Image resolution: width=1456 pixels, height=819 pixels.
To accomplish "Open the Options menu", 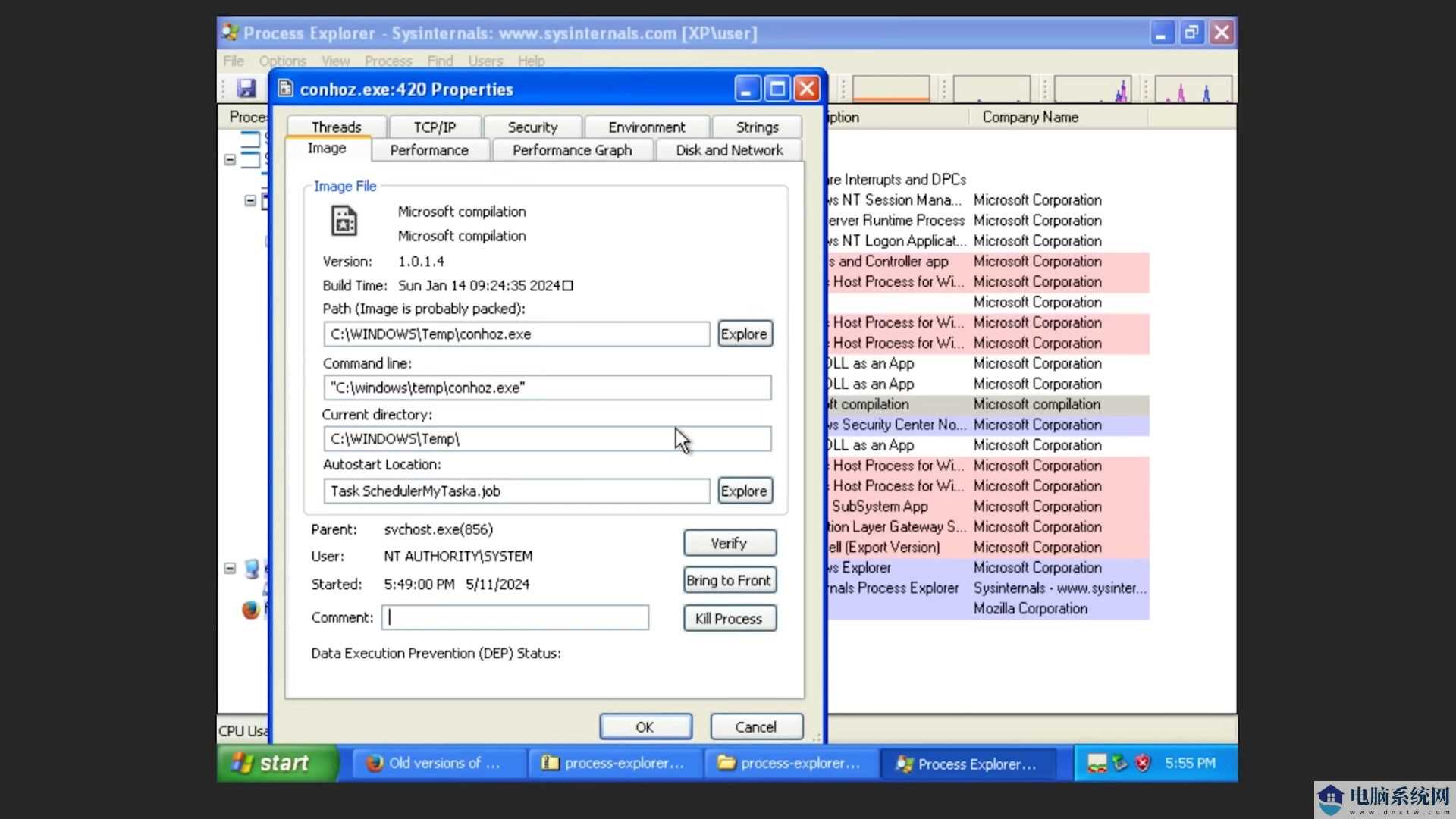I will 282,61.
